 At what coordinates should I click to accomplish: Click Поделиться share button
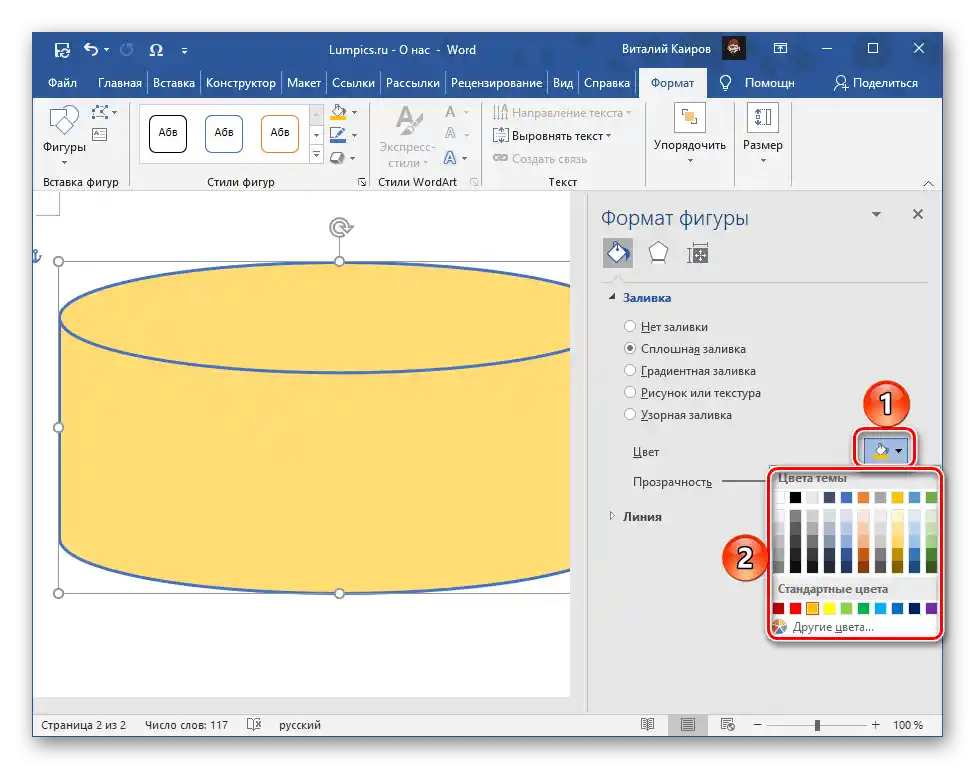click(876, 83)
